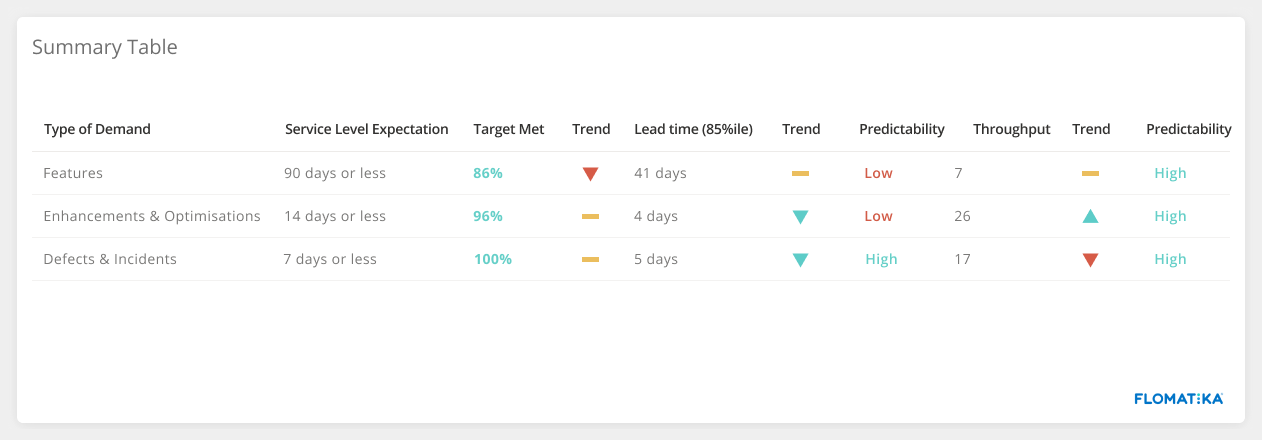Click Service Level Expectation column header

pos(366,129)
